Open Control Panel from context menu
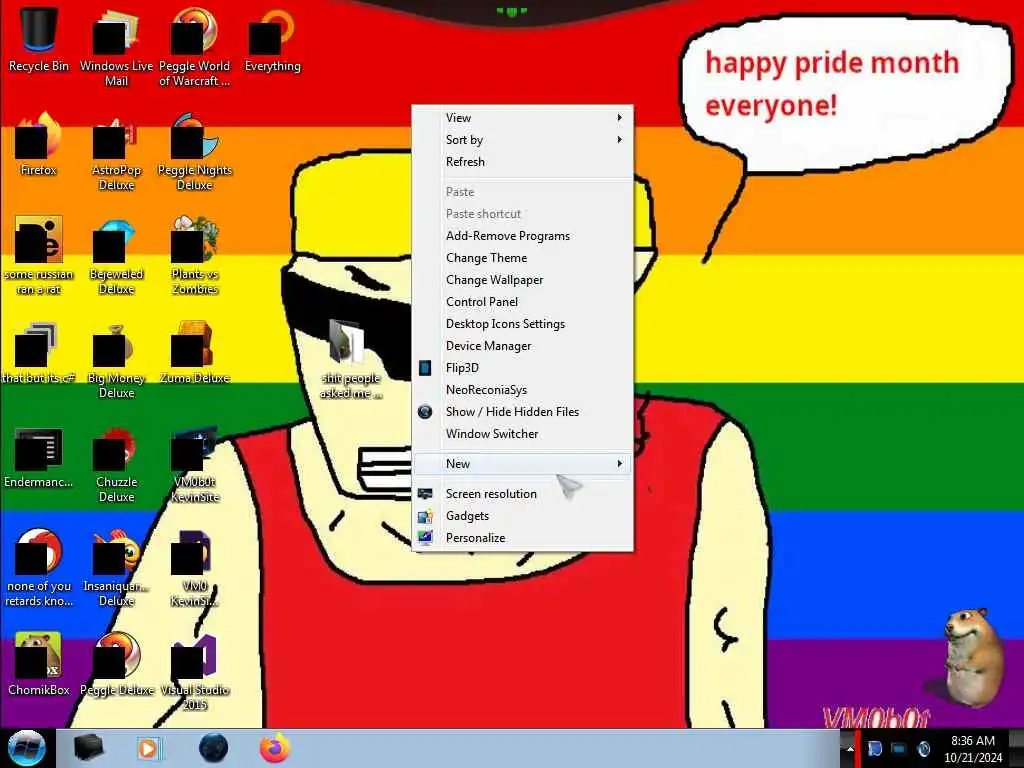This screenshot has width=1024, height=768. [x=522, y=302]
